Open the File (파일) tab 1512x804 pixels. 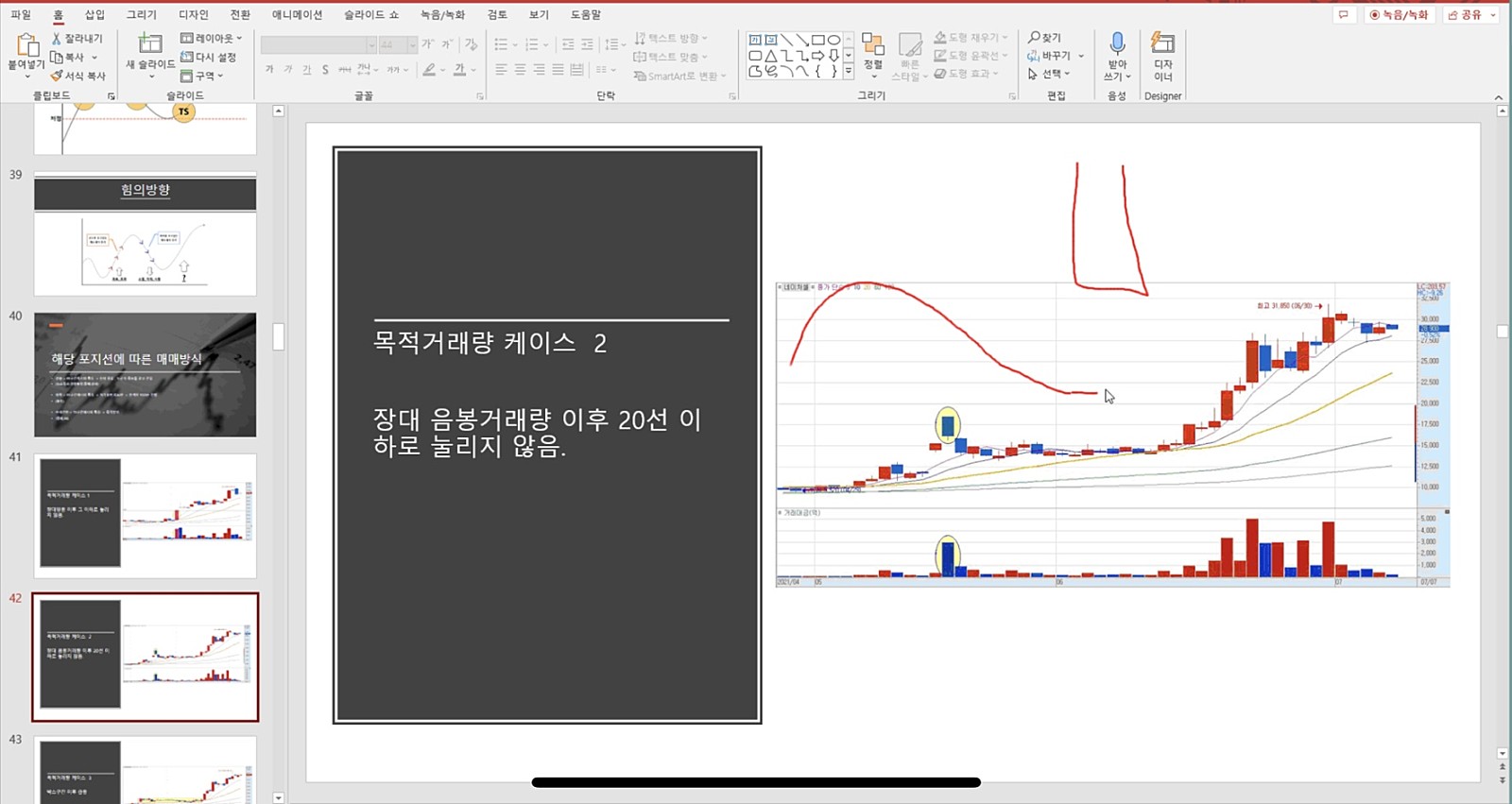pos(21,14)
